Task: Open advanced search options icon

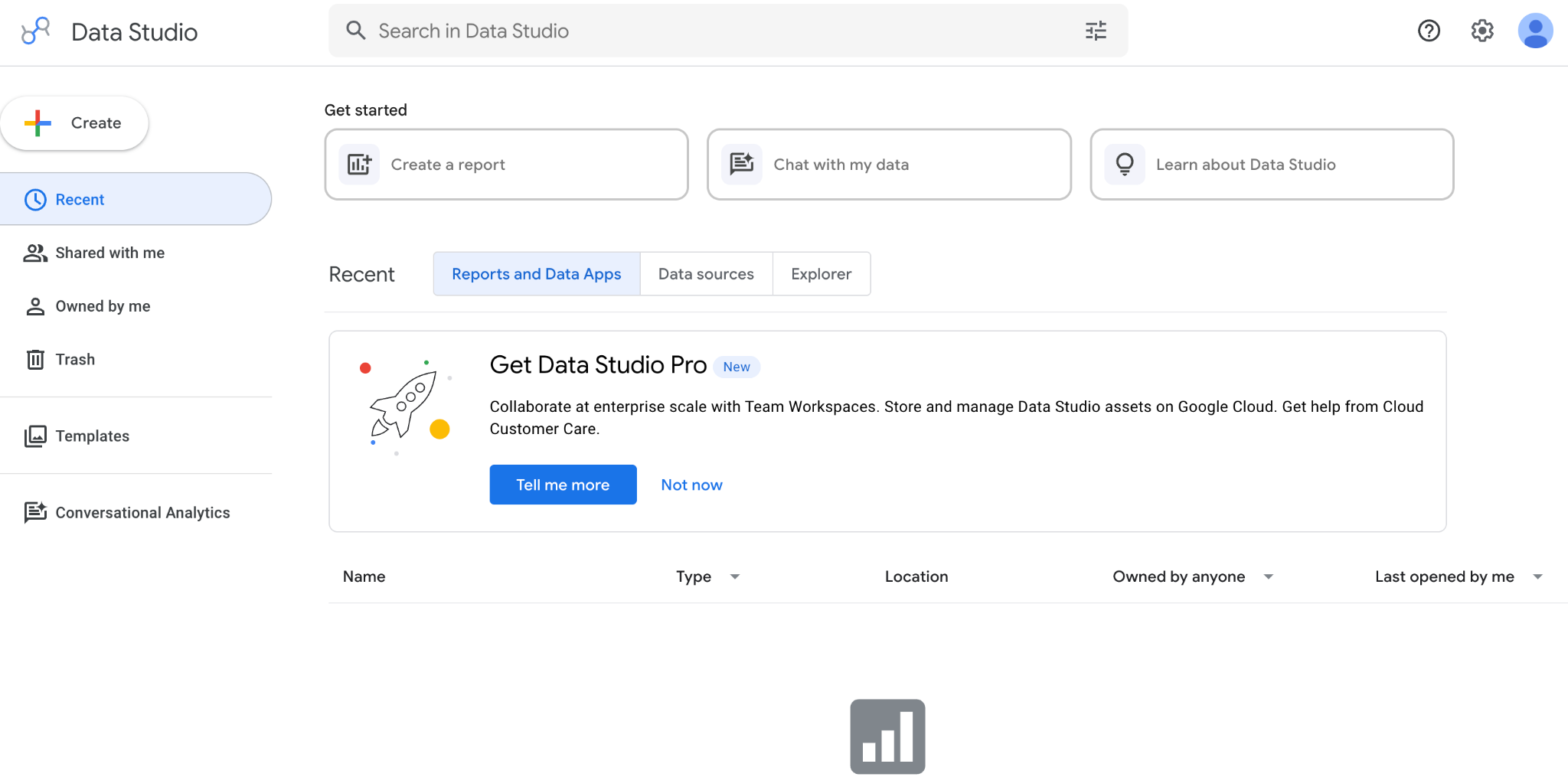Action: [1096, 31]
